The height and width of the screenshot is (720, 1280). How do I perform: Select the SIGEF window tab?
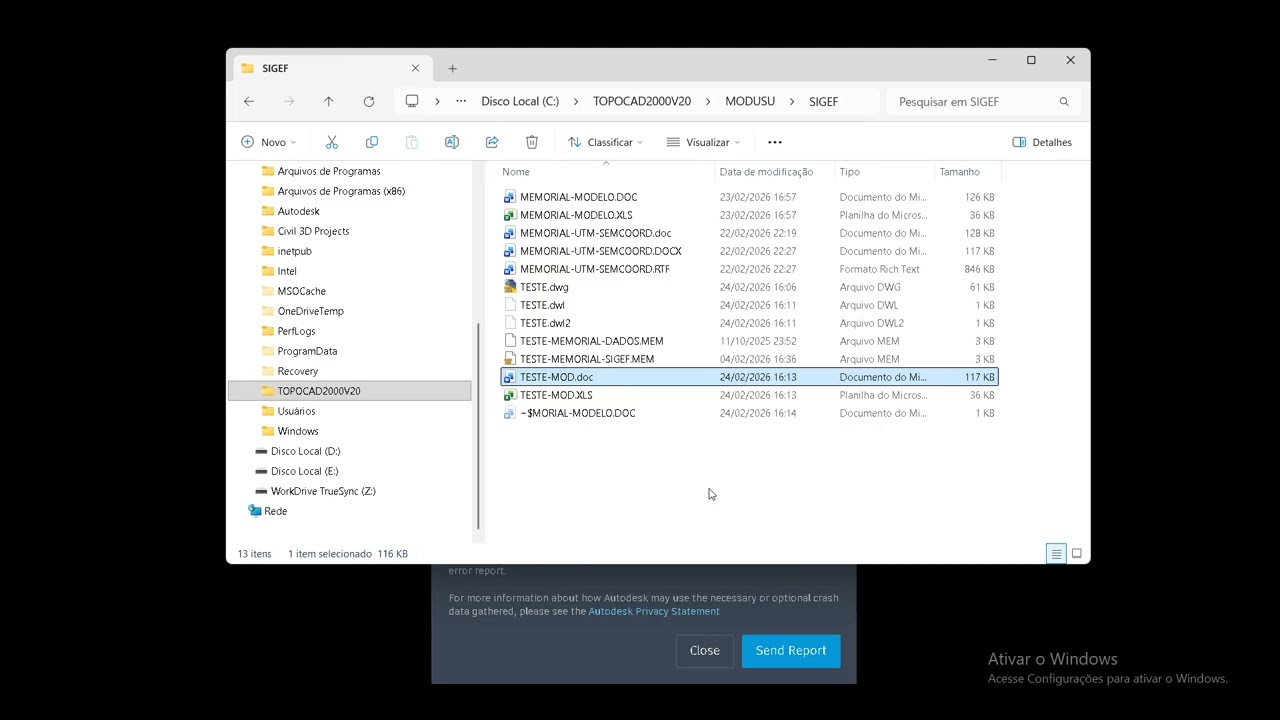tap(331, 68)
